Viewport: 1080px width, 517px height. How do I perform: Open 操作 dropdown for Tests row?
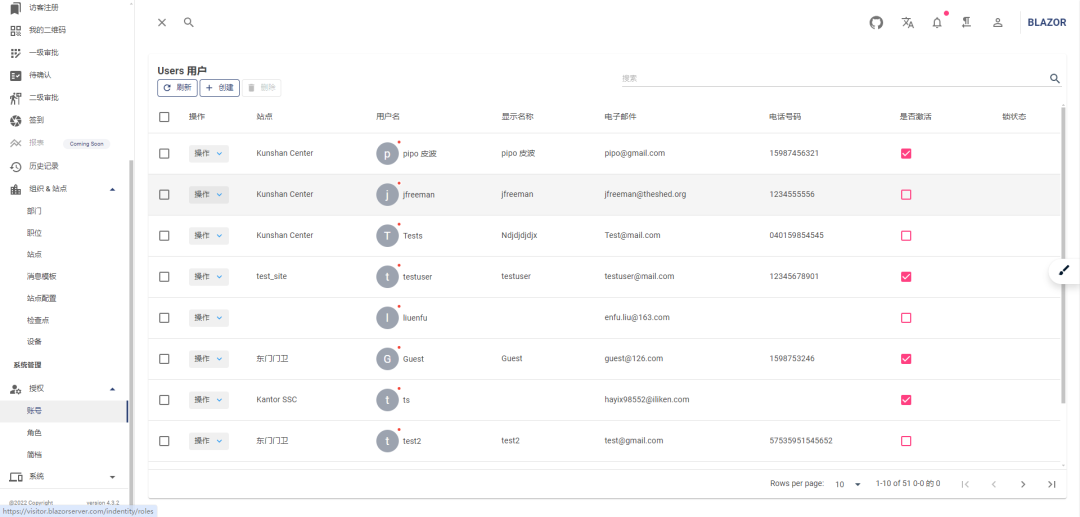pos(209,235)
